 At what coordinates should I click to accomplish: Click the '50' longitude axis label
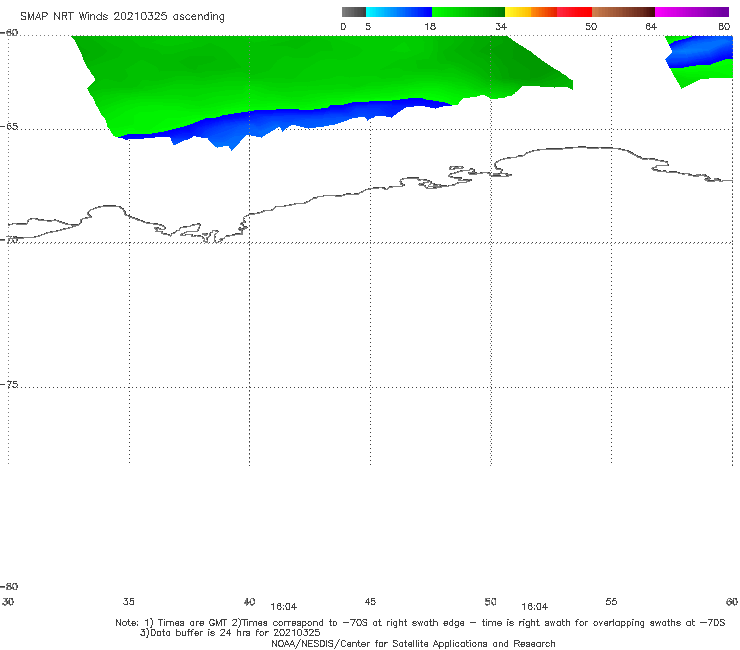click(x=491, y=602)
